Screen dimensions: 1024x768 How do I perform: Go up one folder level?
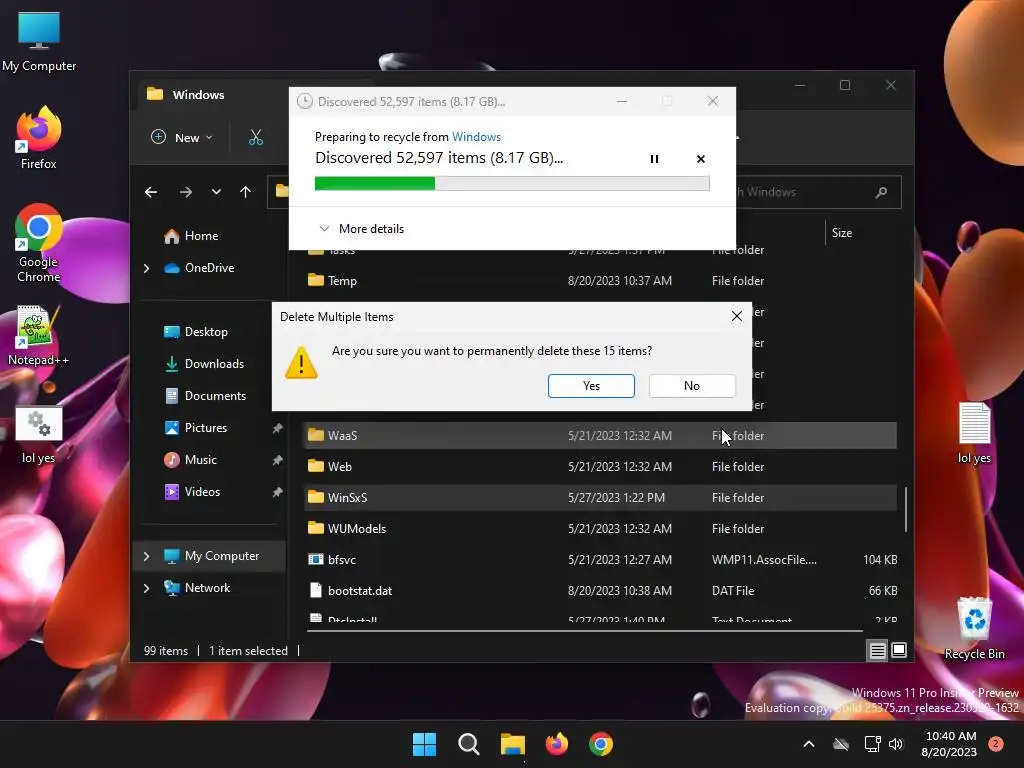coord(246,192)
